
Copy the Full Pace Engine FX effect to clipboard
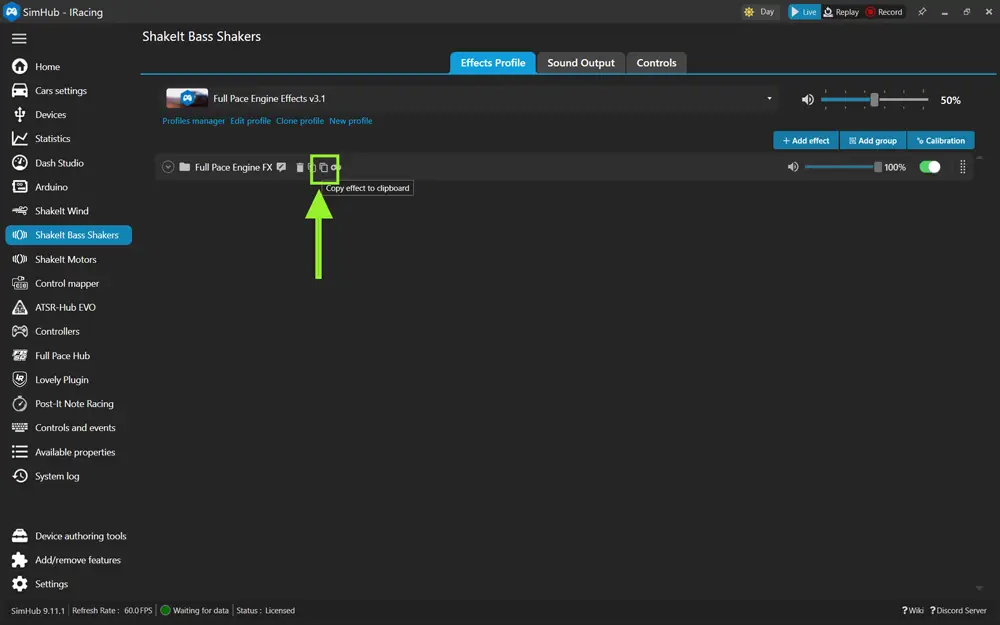(323, 167)
